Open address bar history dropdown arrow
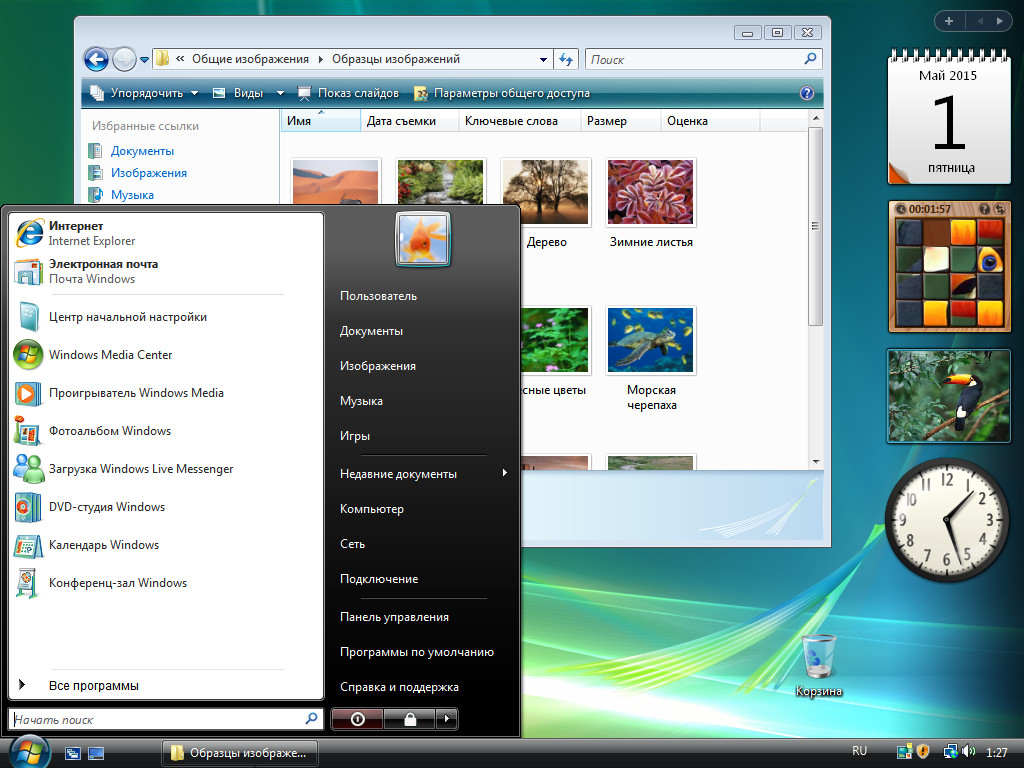Viewport: 1024px width, 768px height. 543,59
